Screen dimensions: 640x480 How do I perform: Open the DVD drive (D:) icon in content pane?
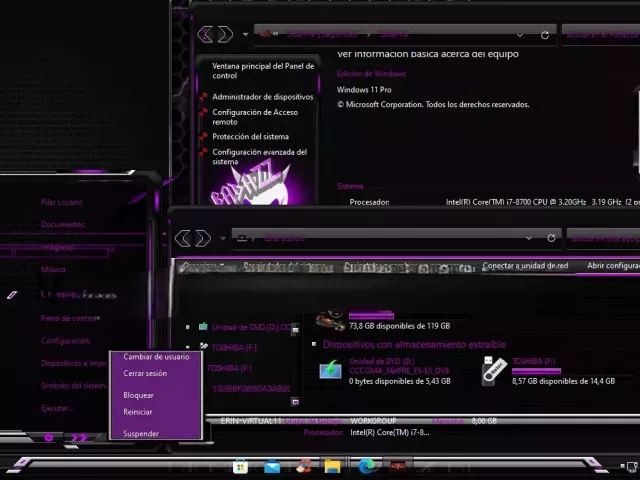331,369
